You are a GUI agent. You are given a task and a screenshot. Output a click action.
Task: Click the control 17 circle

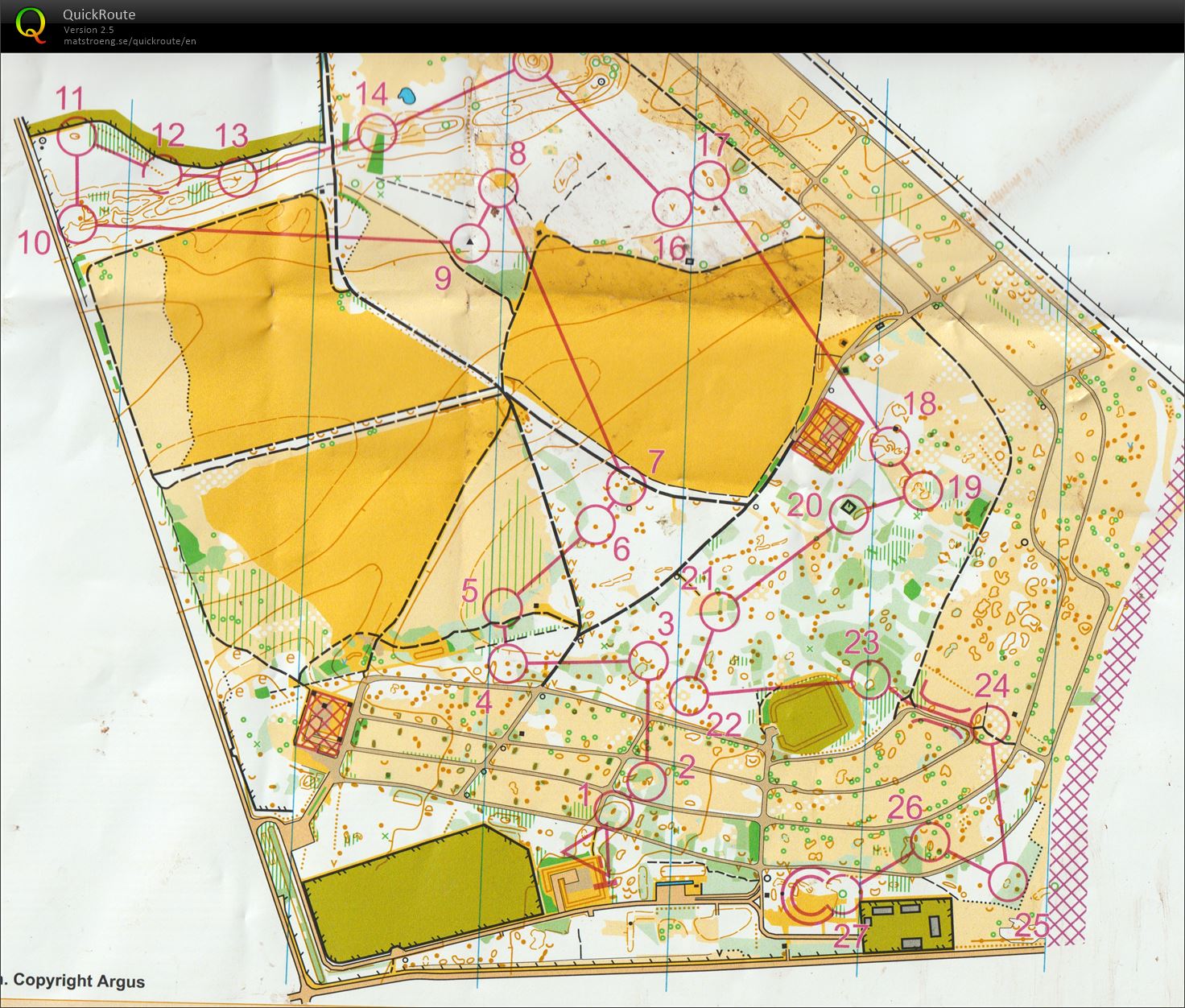pyautogui.click(x=709, y=181)
